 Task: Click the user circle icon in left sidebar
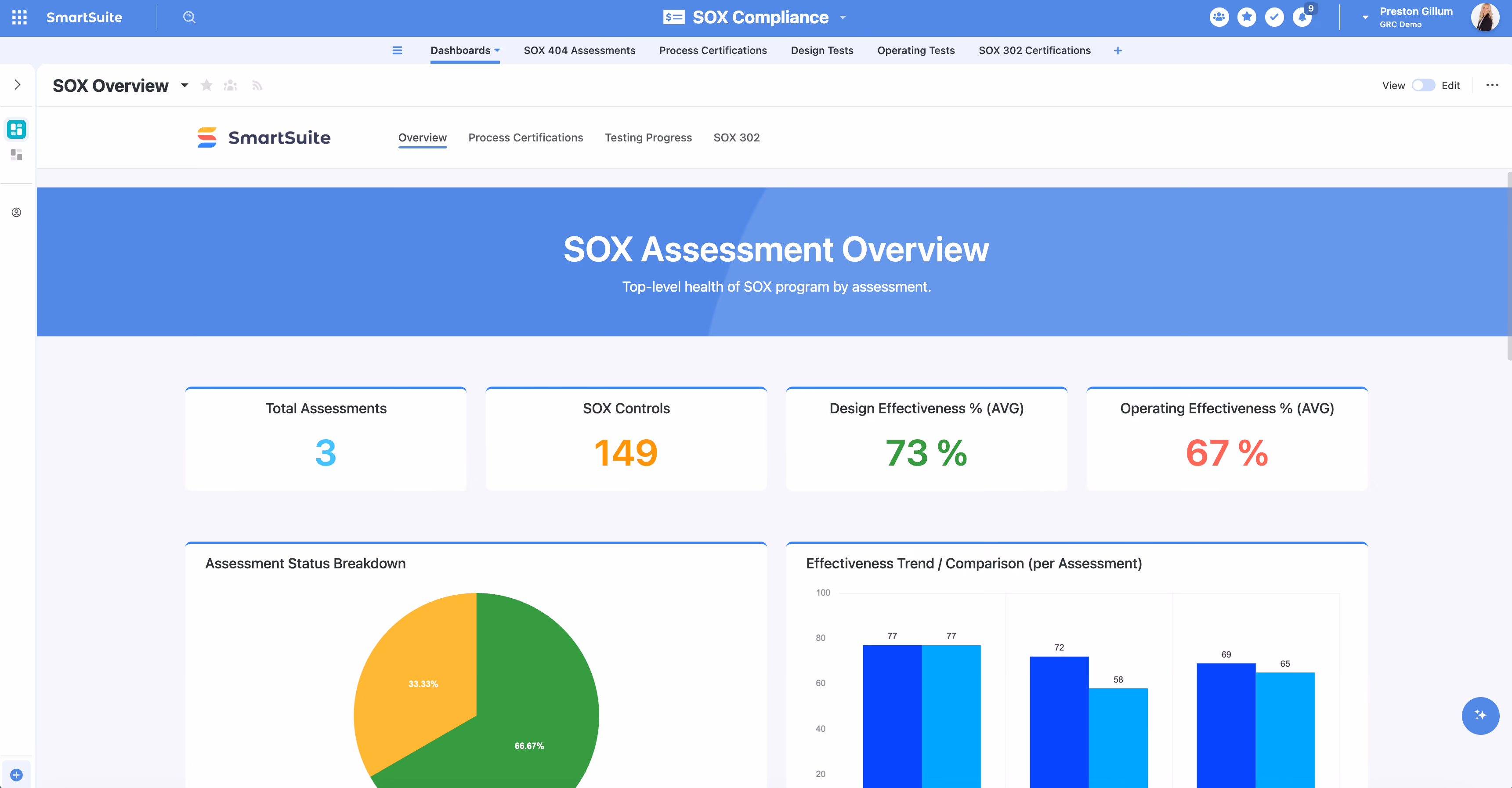pyautogui.click(x=16, y=213)
